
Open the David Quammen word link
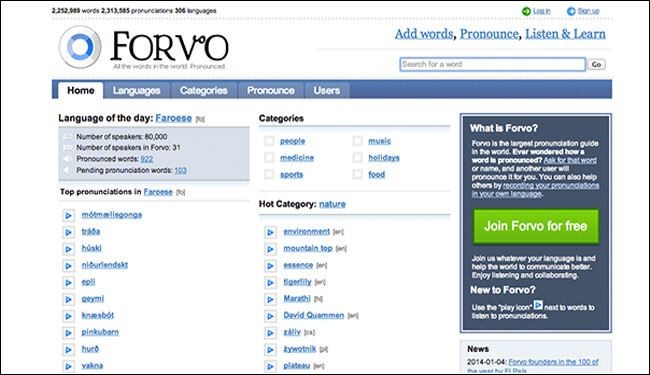point(314,315)
